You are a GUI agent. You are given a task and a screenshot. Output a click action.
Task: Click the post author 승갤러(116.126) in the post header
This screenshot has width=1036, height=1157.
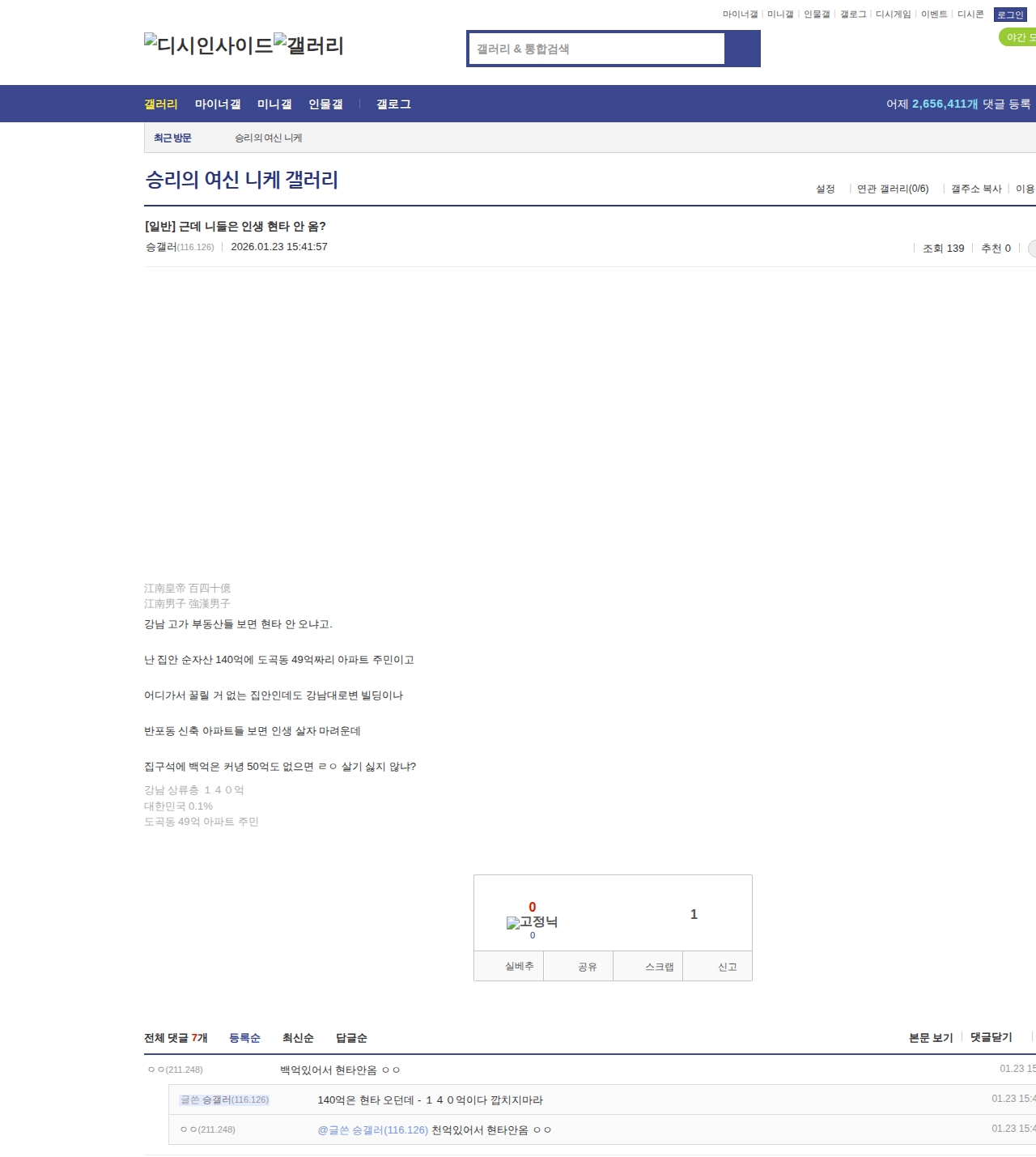pyautogui.click(x=180, y=247)
